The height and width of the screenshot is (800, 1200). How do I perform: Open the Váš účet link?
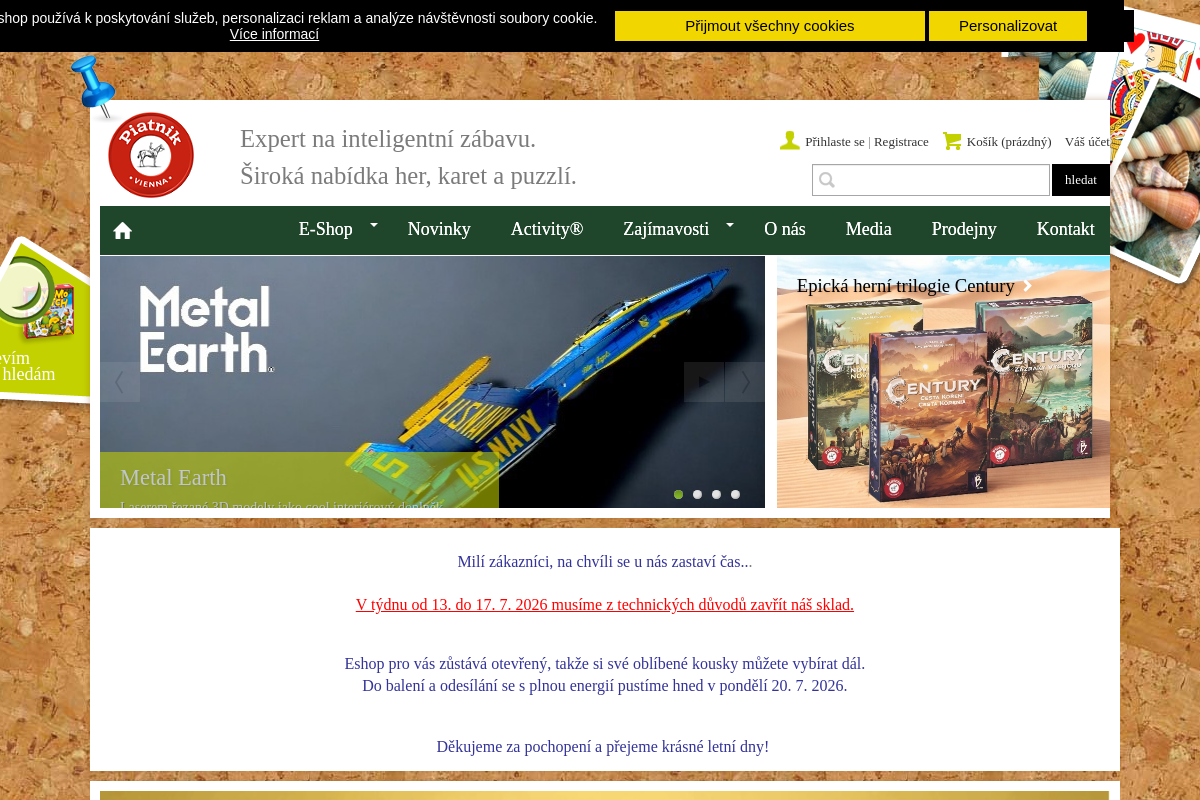coord(1087,142)
